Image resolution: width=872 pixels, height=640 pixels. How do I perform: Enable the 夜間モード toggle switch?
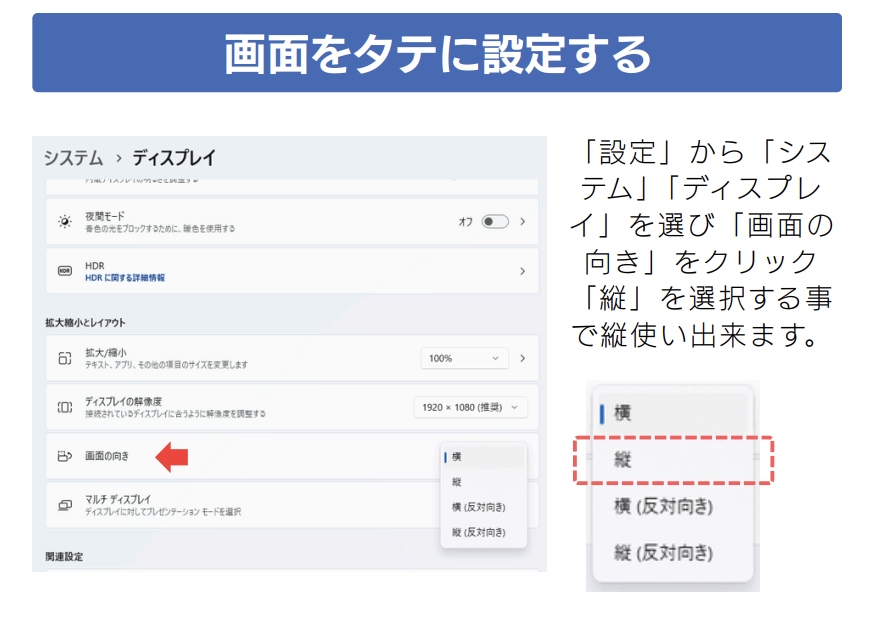[497, 221]
